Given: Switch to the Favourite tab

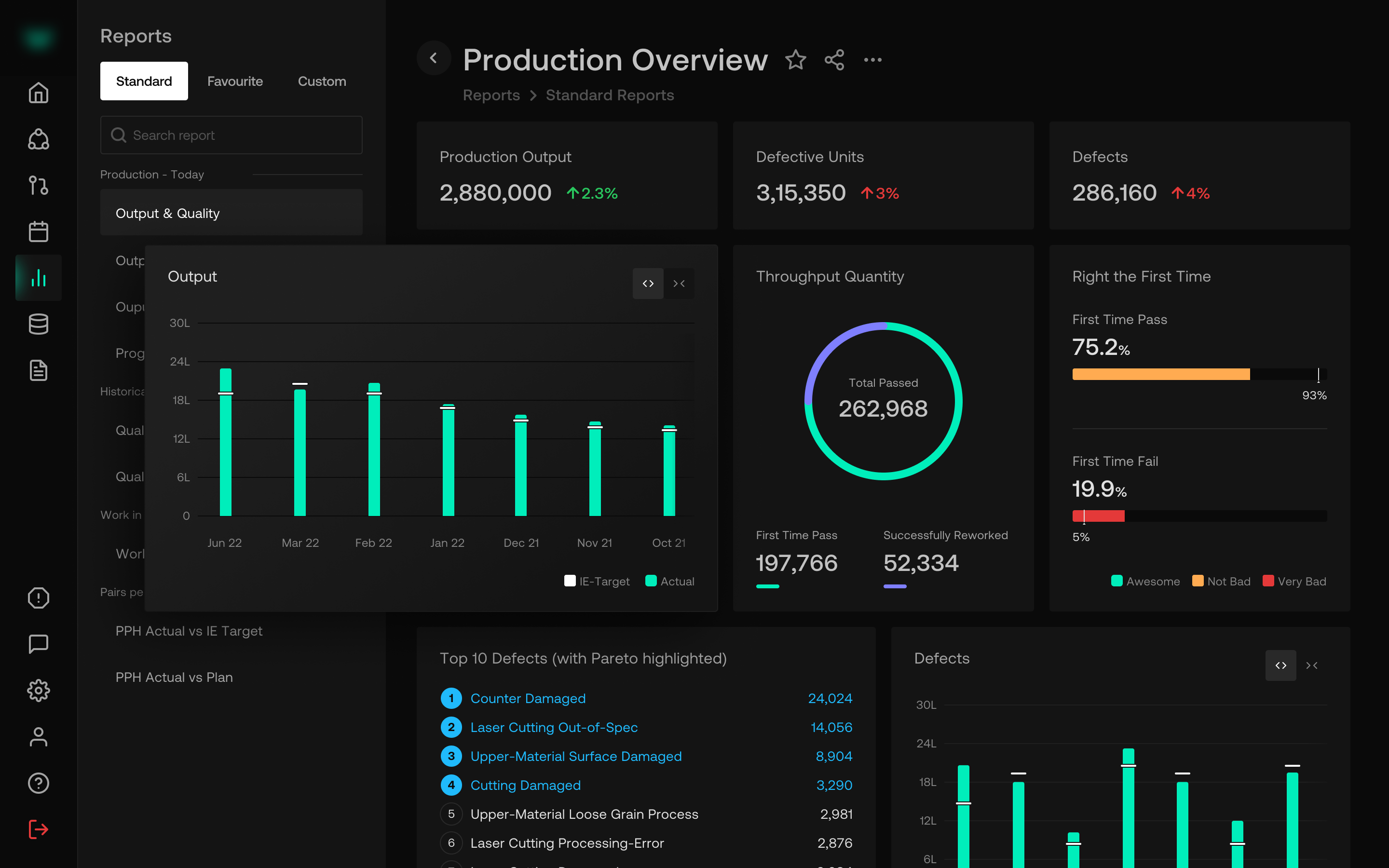Looking at the screenshot, I should (x=235, y=81).
